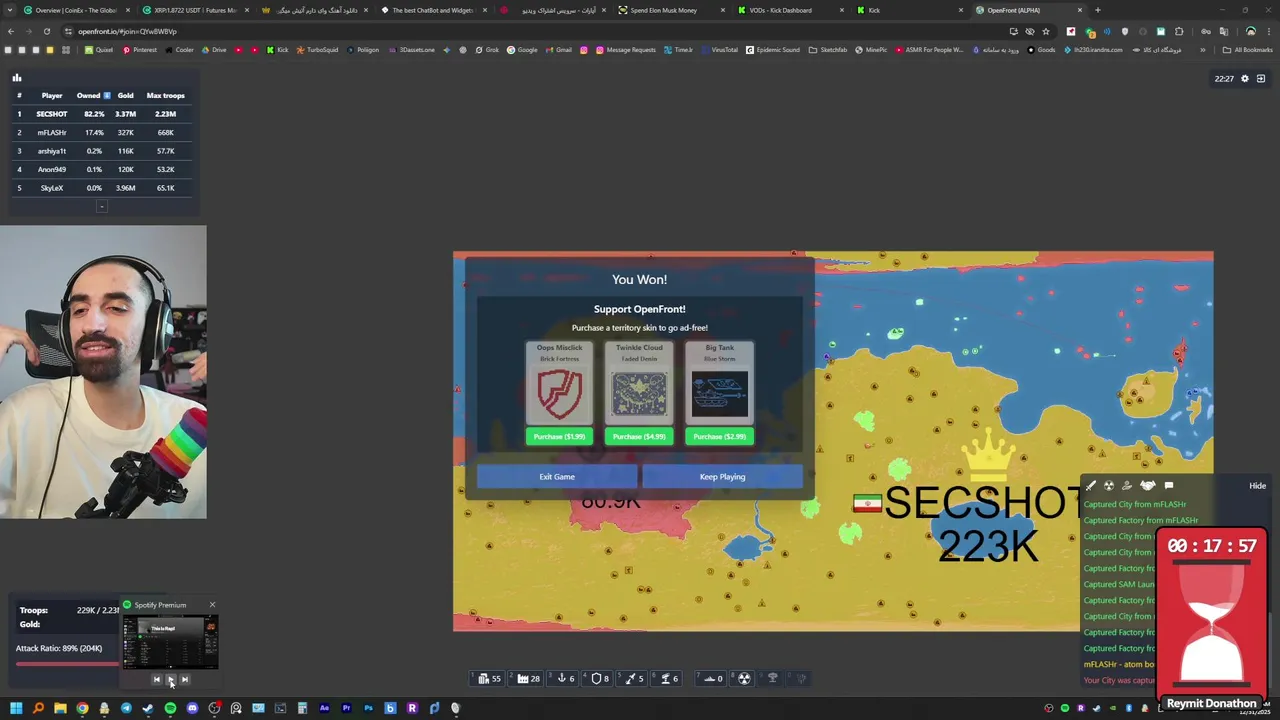This screenshot has width=1280, height=720.
Task: Close the Spotify Premium preview popup
Action: tap(212, 605)
